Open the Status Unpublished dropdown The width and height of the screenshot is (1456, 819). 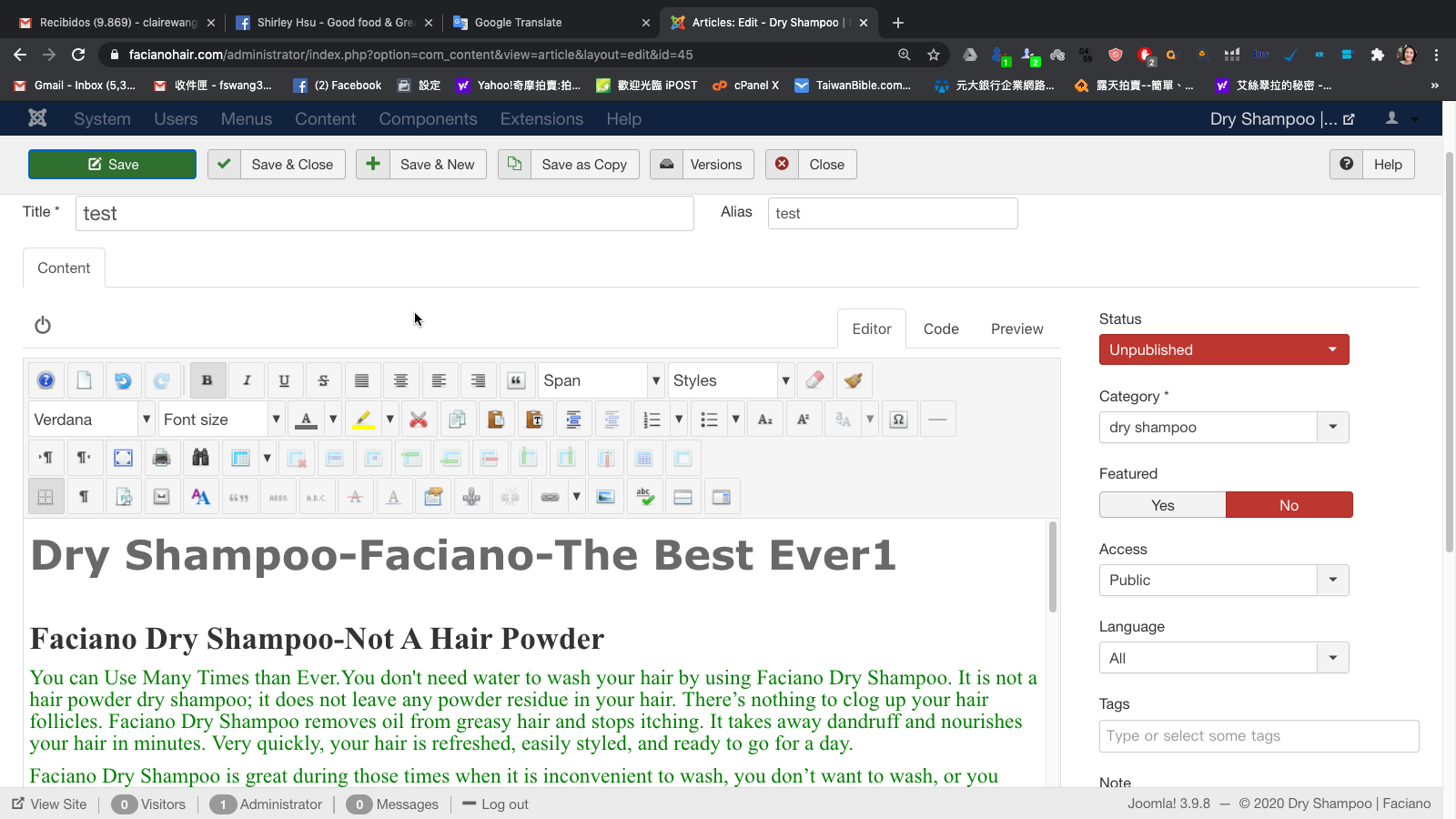1223,349
